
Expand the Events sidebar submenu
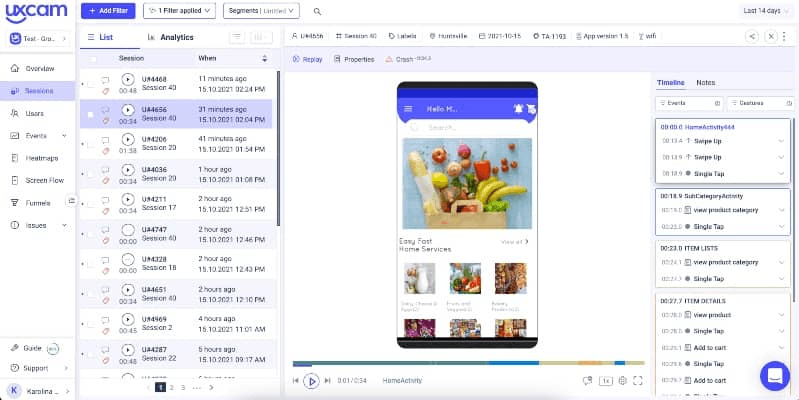64,136
